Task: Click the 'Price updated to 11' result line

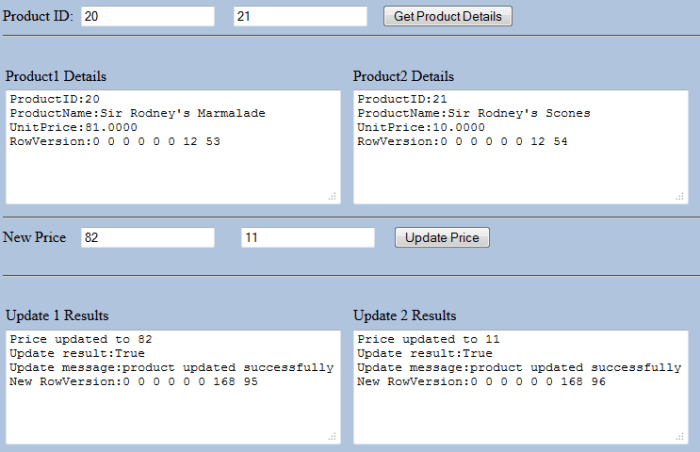Action: coord(428,340)
